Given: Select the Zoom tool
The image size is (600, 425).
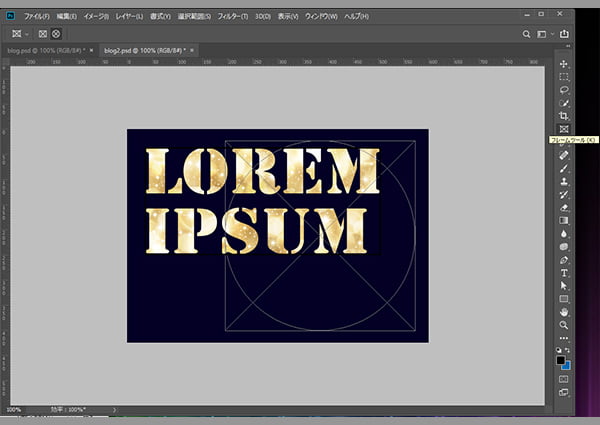Looking at the screenshot, I should point(564,324).
